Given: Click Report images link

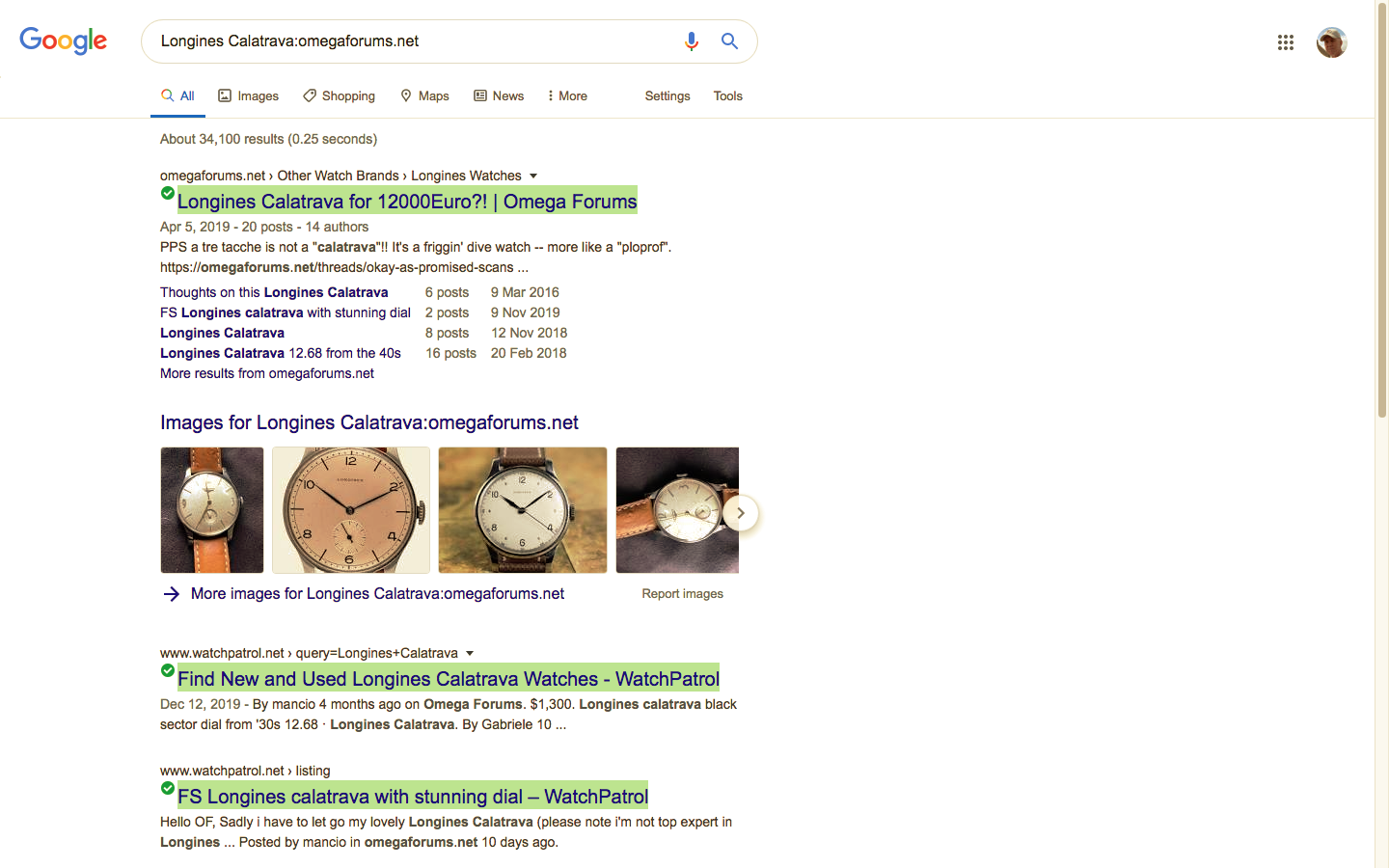Looking at the screenshot, I should 683,594.
